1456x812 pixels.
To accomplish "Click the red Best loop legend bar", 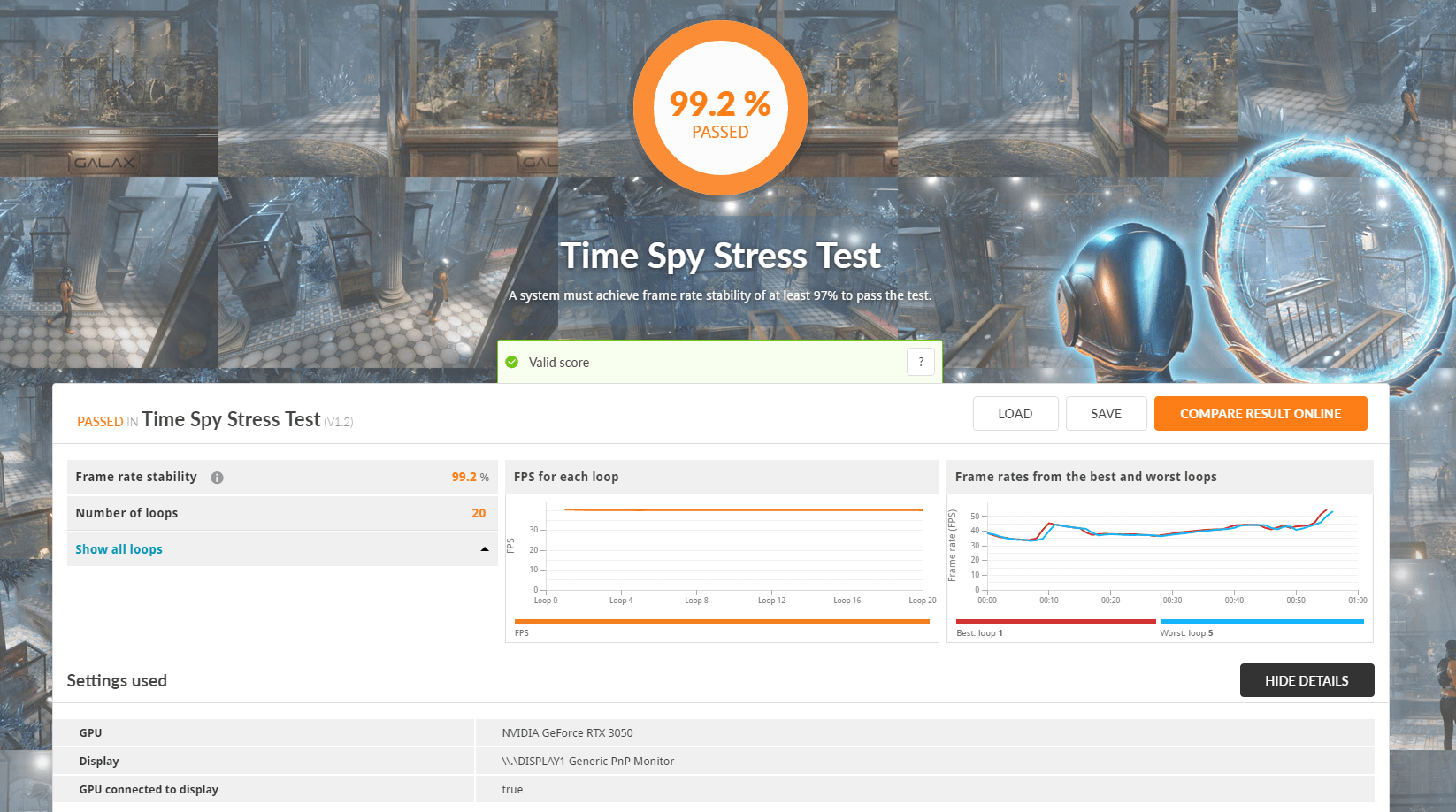I will 1055,622.
